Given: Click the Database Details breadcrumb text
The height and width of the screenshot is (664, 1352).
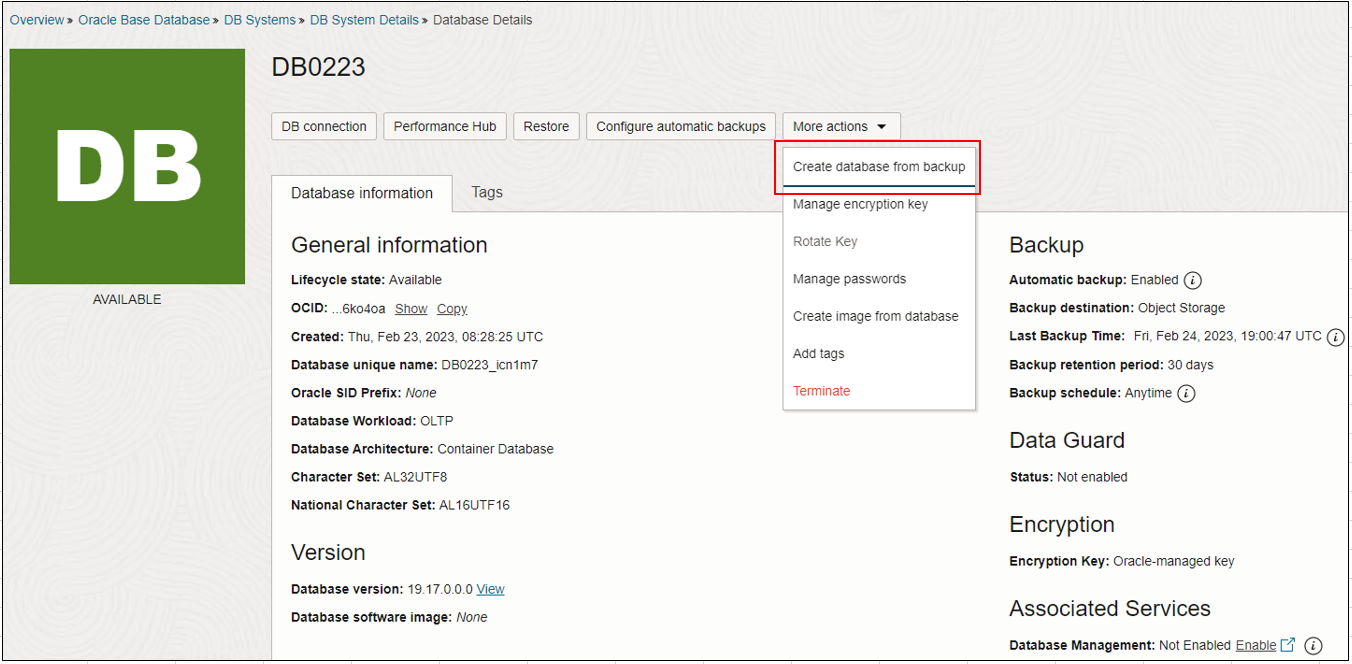Looking at the screenshot, I should coord(482,20).
